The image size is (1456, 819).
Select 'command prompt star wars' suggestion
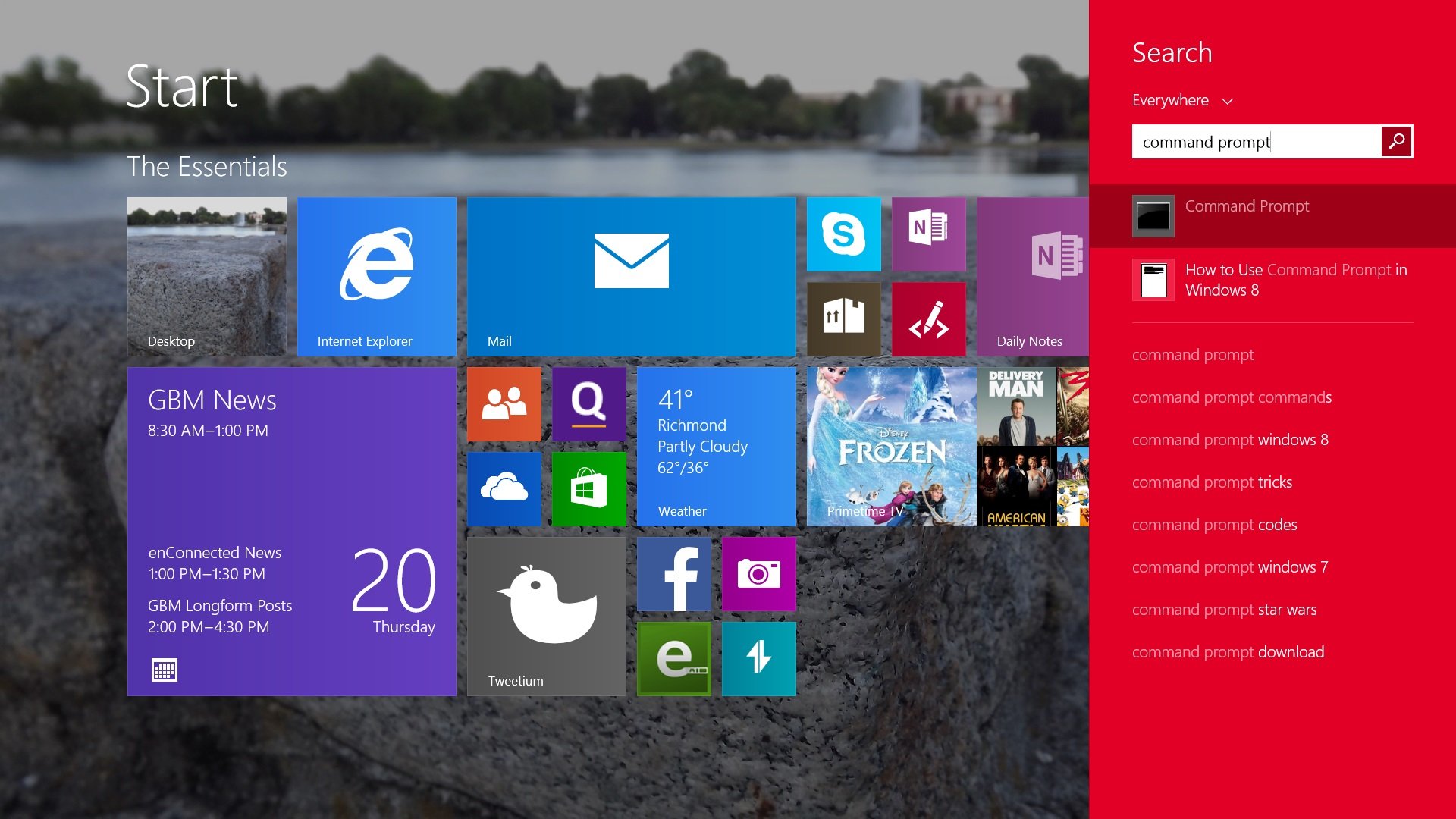click(x=1224, y=610)
